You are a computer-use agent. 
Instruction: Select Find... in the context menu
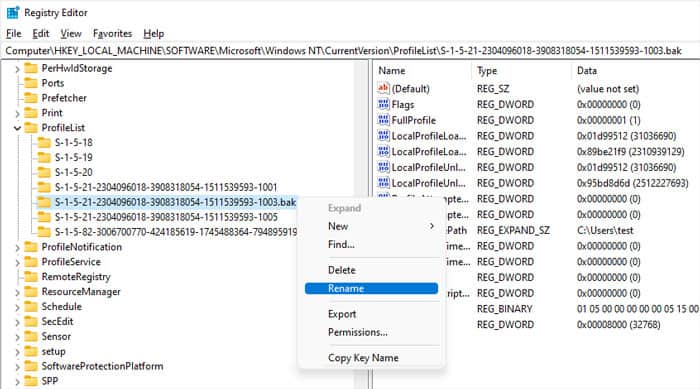[371, 244]
